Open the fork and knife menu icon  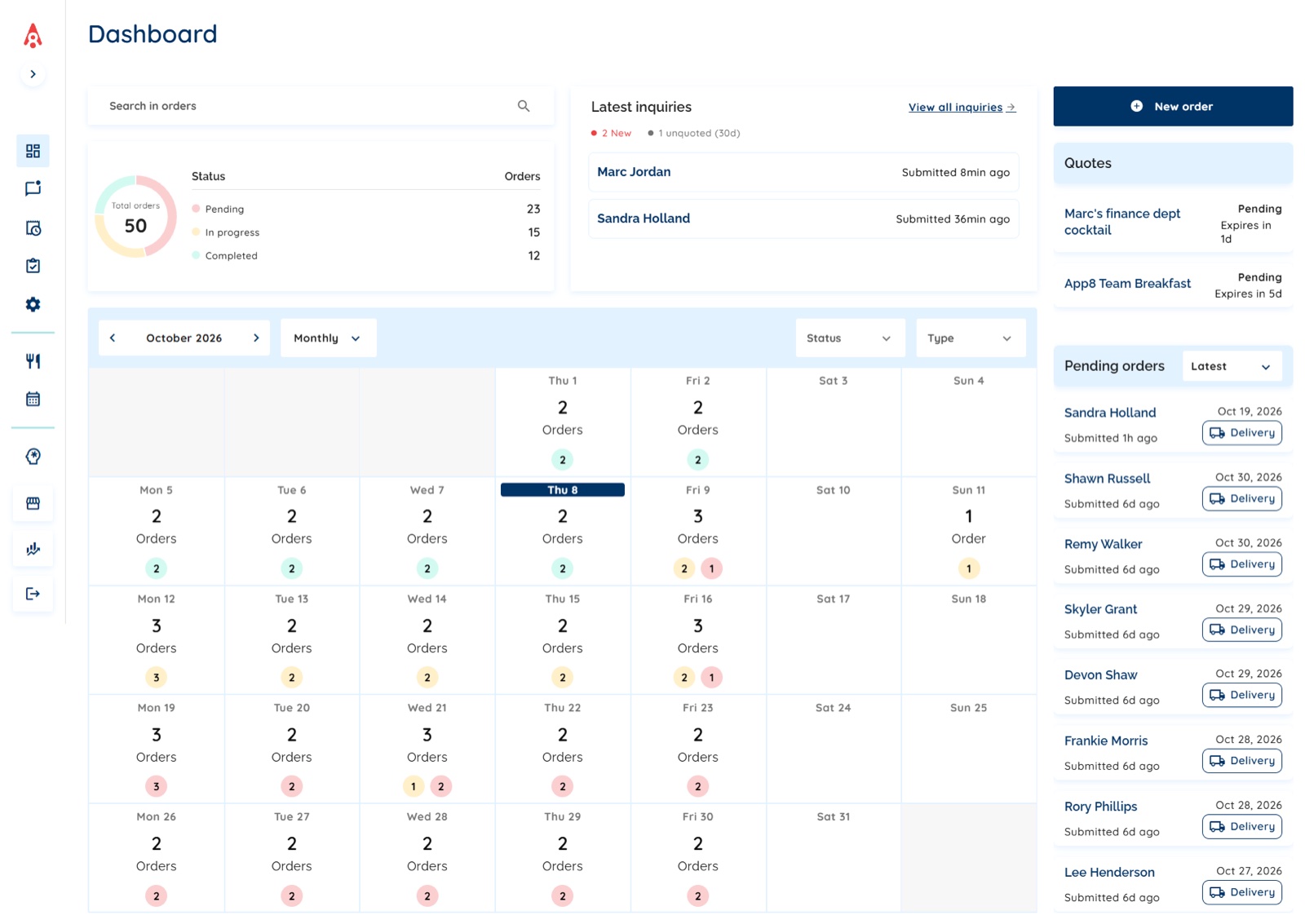tap(33, 360)
